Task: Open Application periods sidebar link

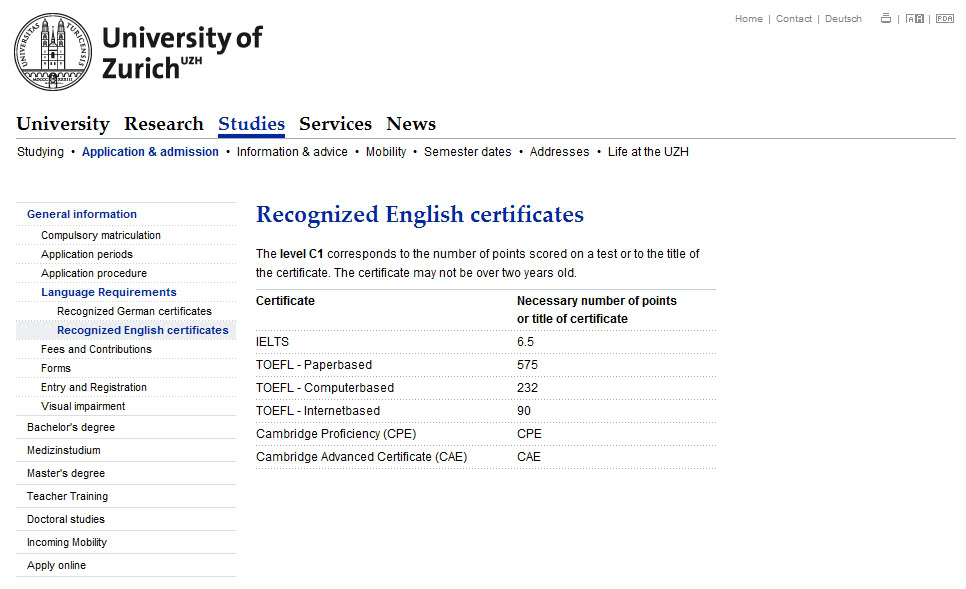Action: (87, 254)
